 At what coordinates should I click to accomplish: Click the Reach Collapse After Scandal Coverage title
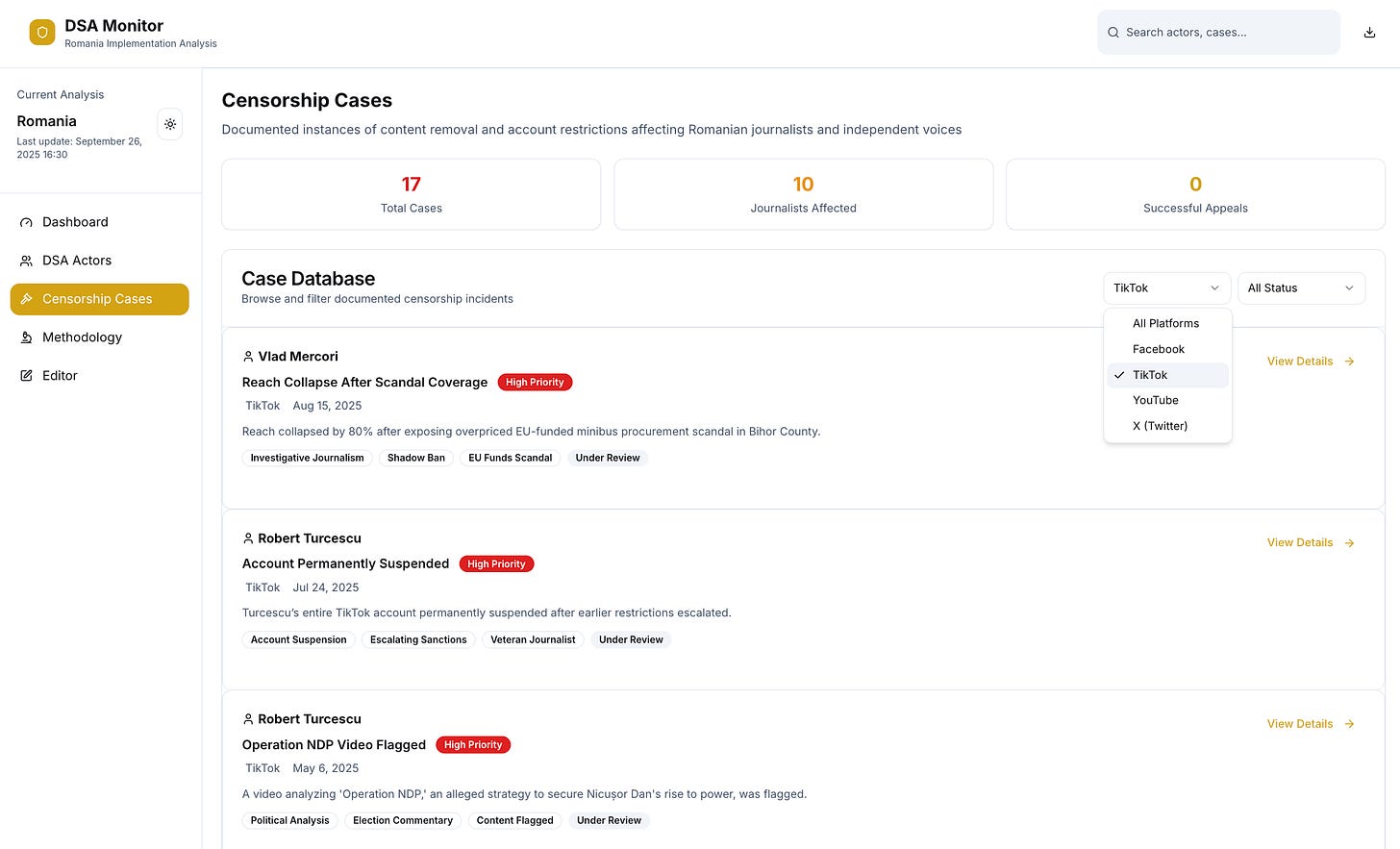[364, 383]
